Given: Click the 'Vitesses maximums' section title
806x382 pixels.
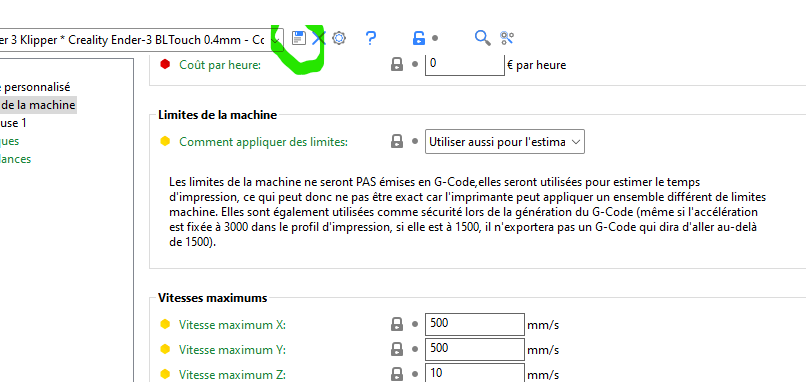Looking at the screenshot, I should pyautogui.click(x=213, y=298).
